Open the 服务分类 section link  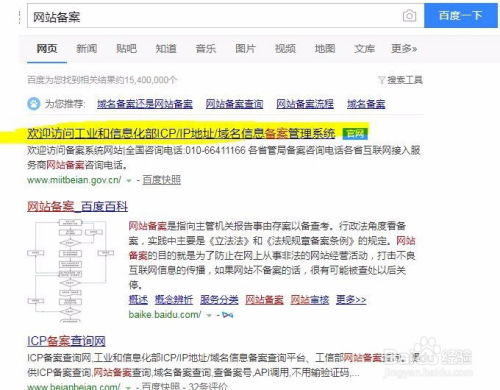tap(219, 300)
